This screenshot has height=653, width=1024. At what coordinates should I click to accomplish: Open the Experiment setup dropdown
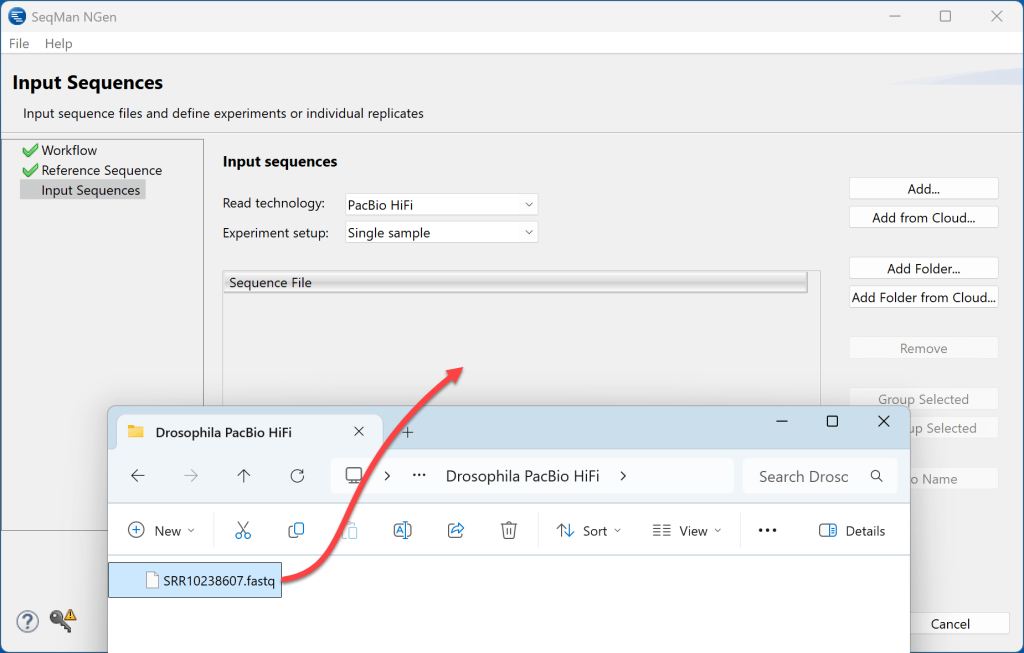[441, 232]
